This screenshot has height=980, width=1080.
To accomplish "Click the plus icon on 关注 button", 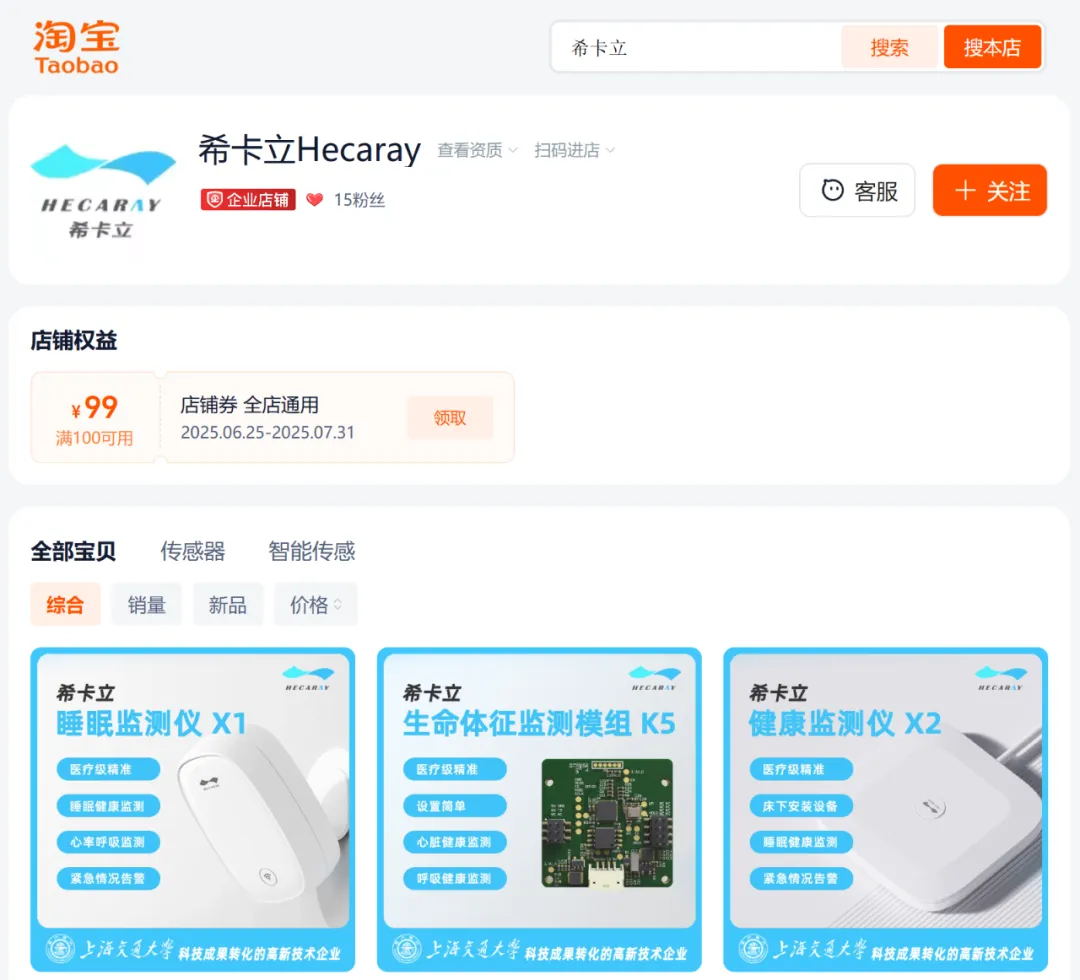I will 965,190.
